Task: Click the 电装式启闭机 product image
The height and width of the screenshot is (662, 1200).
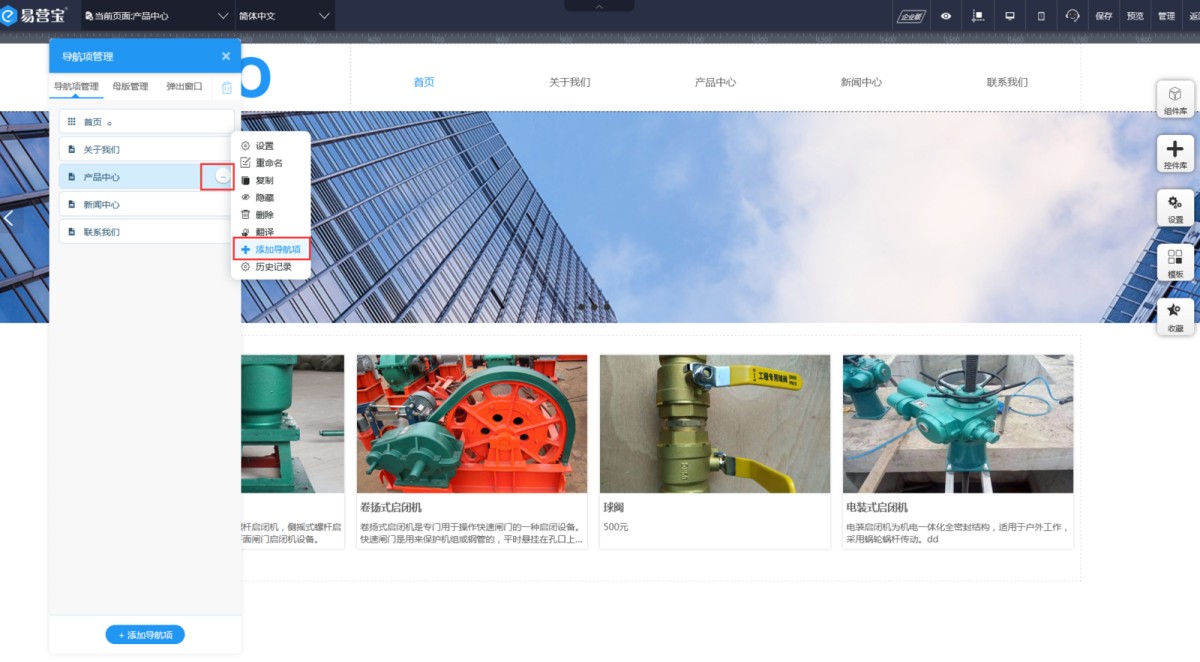Action: [x=958, y=424]
